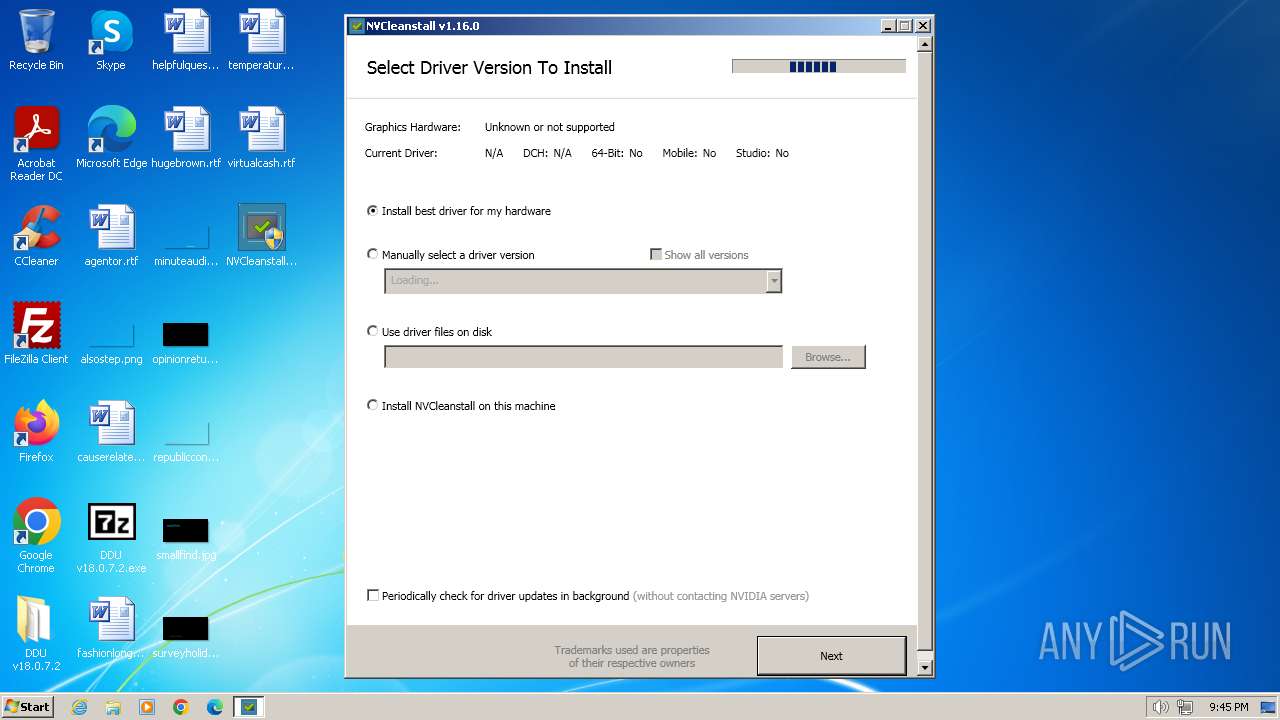Launch Firefox from the desktop
1280x720 pixels.
pos(36,433)
